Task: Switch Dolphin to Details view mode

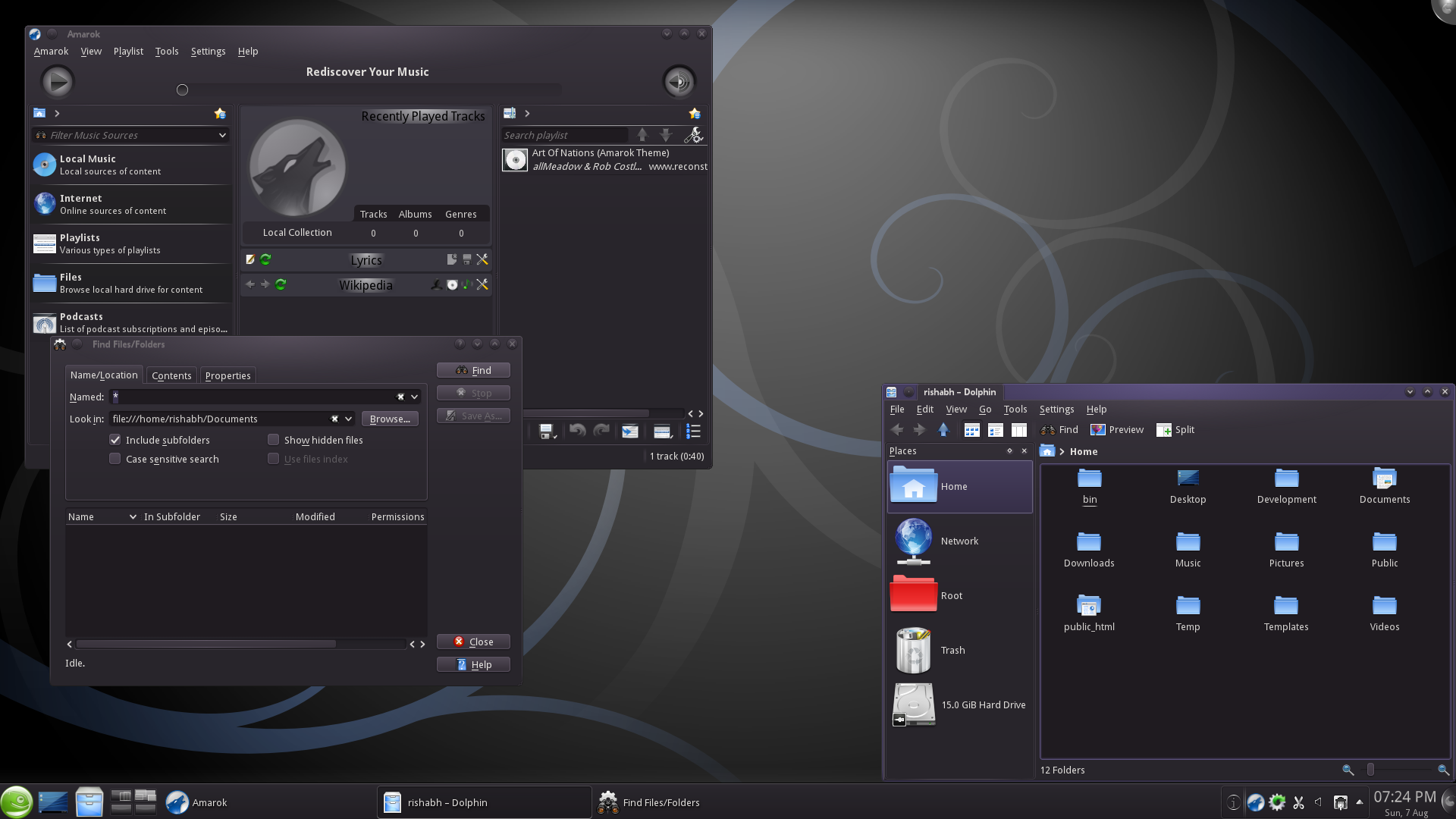Action: pyautogui.click(x=995, y=430)
